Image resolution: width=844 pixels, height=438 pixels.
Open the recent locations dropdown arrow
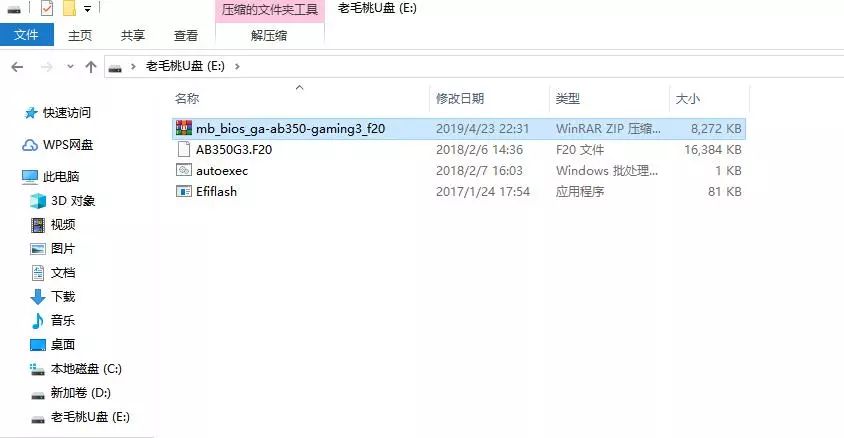(x=70, y=67)
